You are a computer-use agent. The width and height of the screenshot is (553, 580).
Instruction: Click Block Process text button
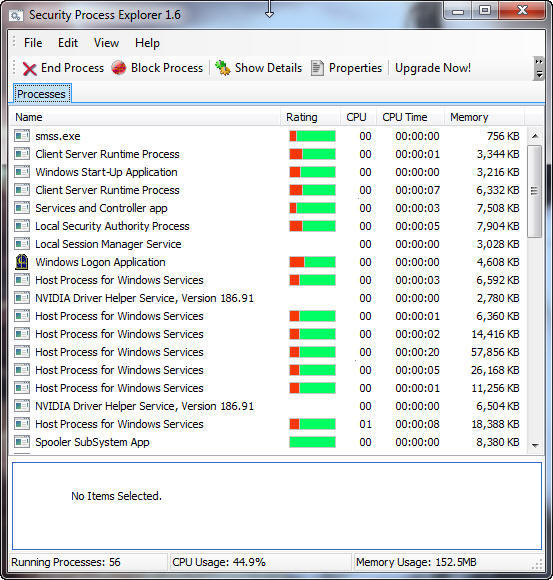pos(167,68)
